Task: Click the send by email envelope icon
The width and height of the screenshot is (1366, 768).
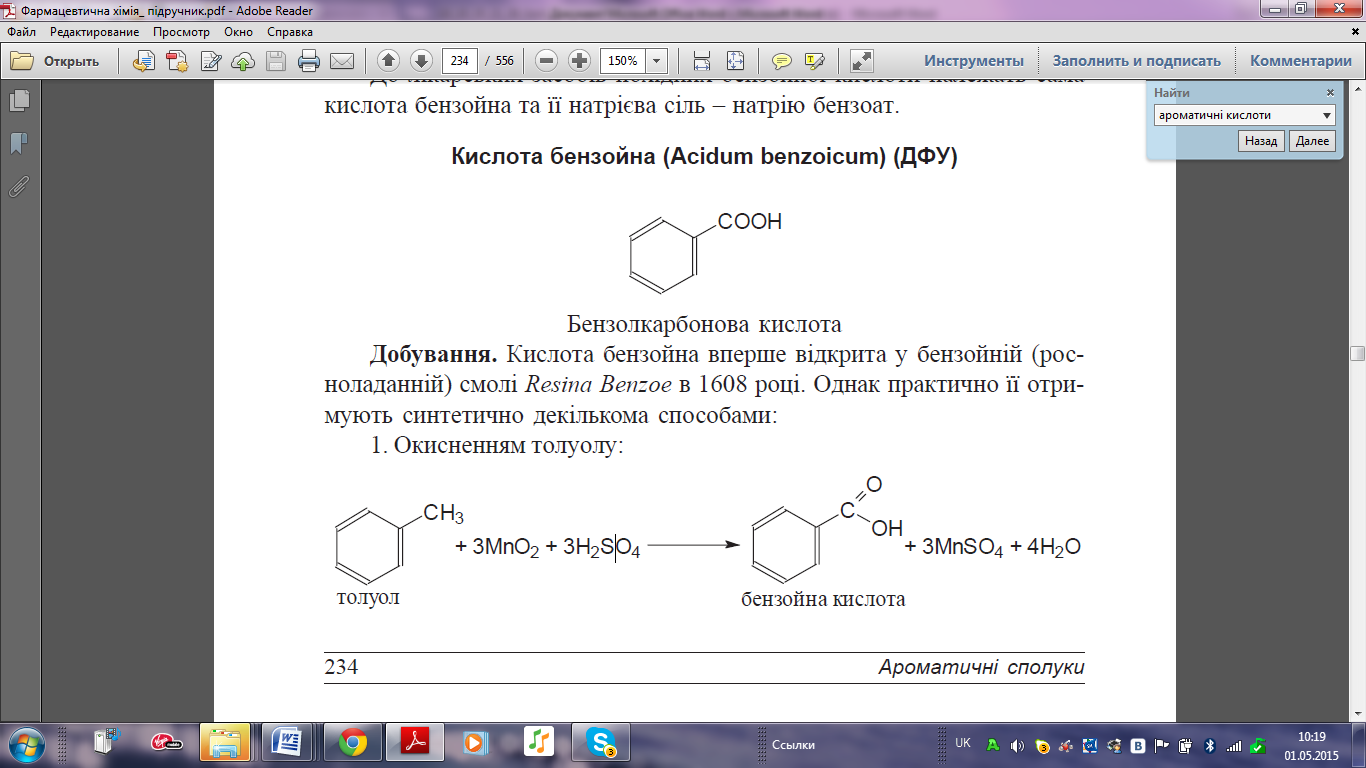Action: pos(342,61)
